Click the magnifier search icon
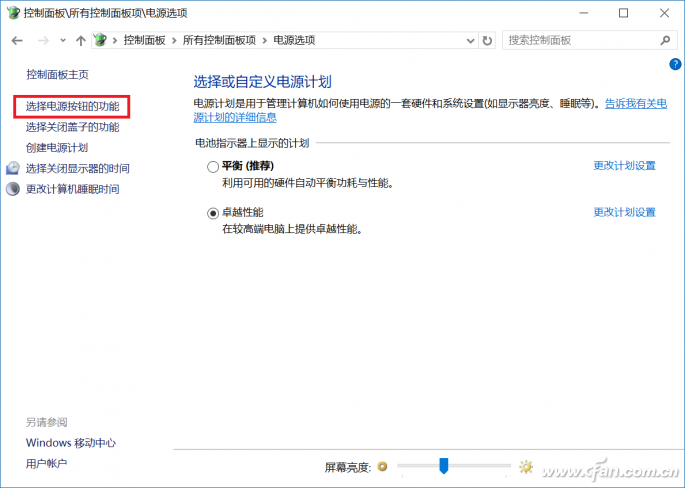The image size is (685, 488). (x=665, y=40)
